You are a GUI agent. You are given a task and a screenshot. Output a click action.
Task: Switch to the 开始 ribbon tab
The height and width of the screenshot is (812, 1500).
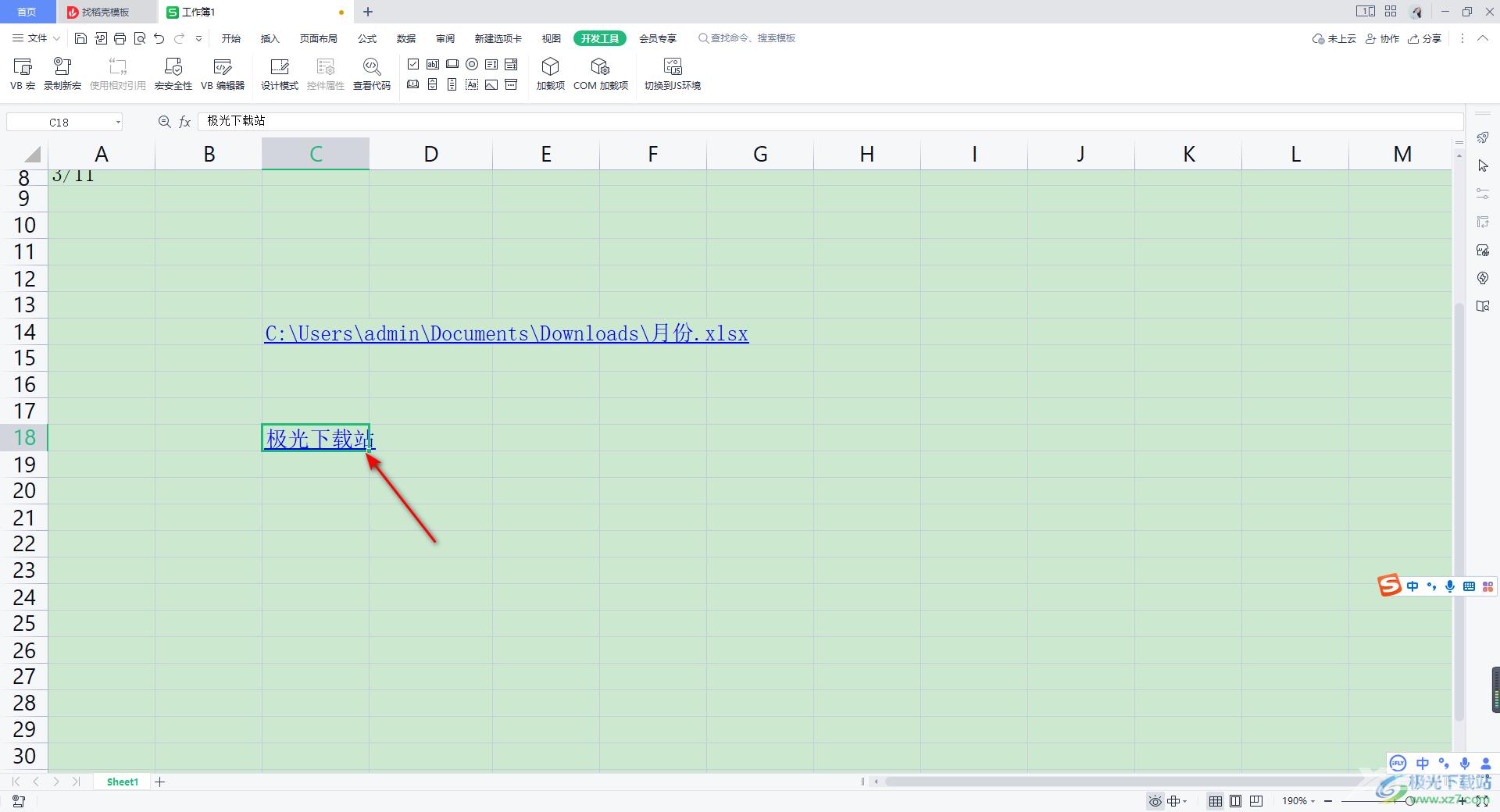click(x=231, y=38)
